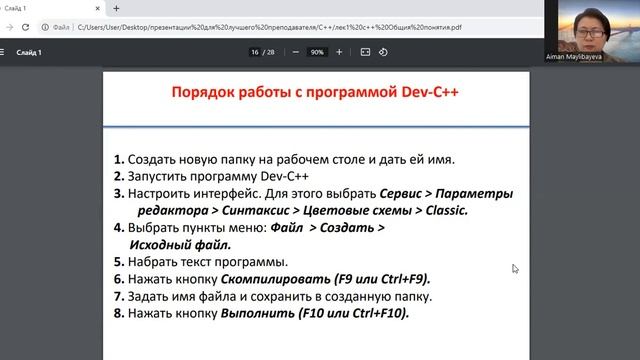The image size is (640, 360).
Task: Close the Слайд 1 browser tab
Action: click(x=98, y=8)
